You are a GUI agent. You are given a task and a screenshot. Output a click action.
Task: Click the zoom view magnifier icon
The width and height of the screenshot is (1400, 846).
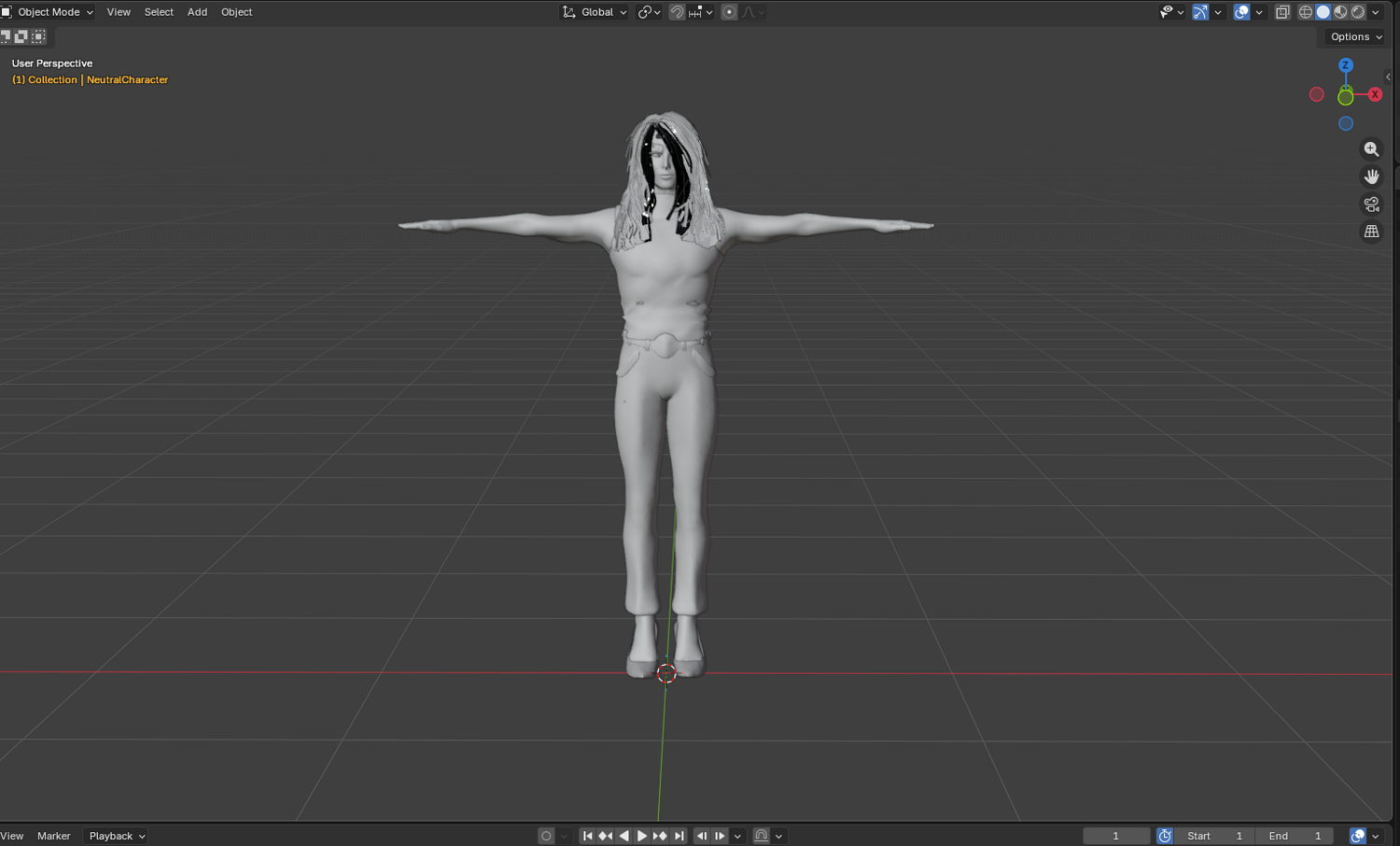click(x=1371, y=149)
